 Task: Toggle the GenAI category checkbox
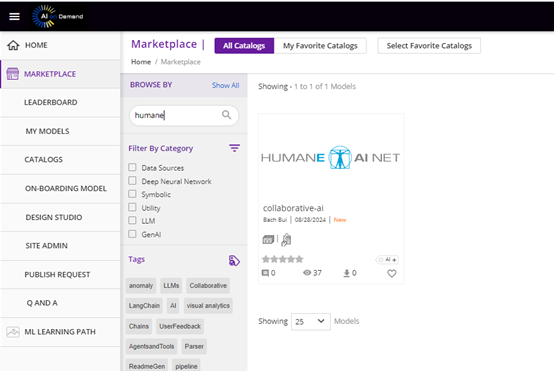point(132,234)
